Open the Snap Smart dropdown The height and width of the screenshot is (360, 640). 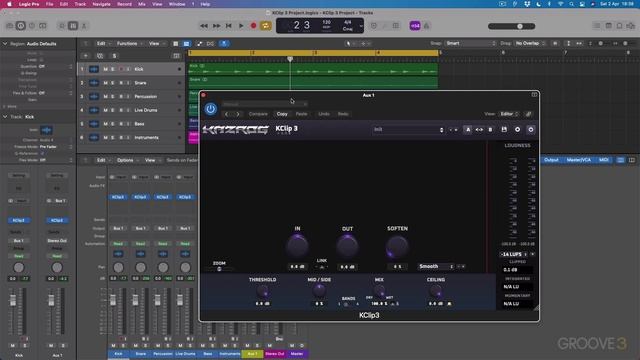470,43
